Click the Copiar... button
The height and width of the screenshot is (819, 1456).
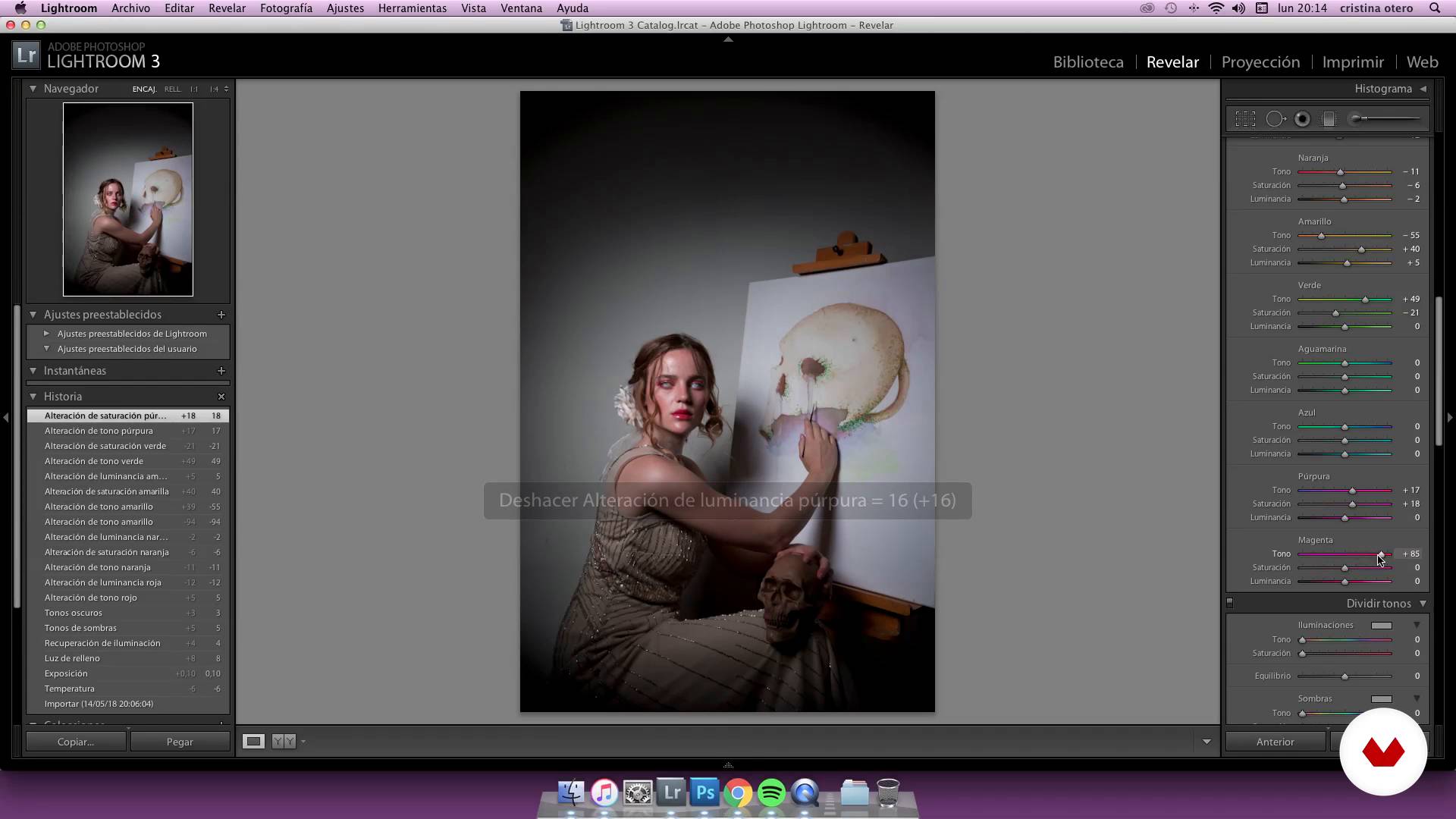[x=76, y=742]
